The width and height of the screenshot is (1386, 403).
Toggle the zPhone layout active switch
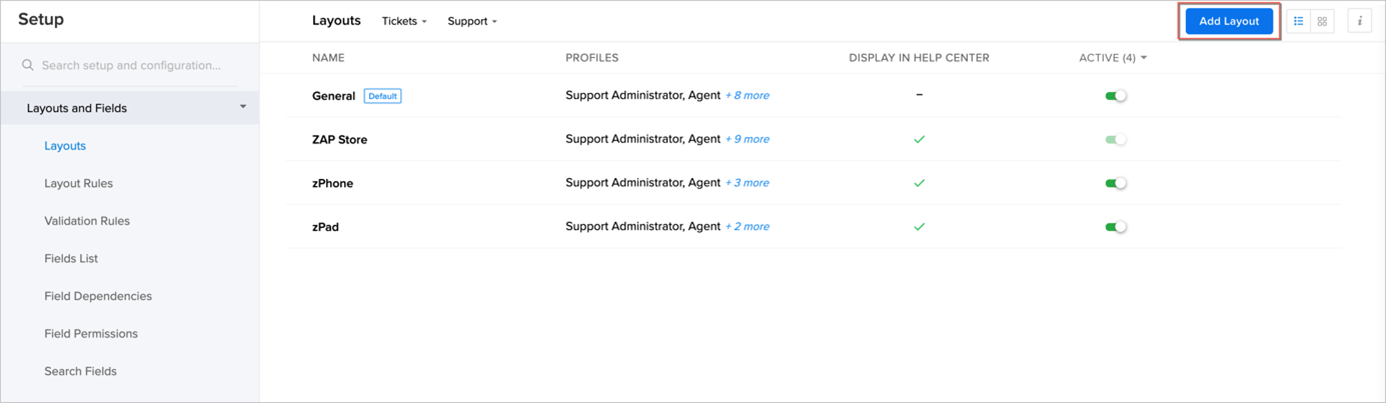[1116, 183]
